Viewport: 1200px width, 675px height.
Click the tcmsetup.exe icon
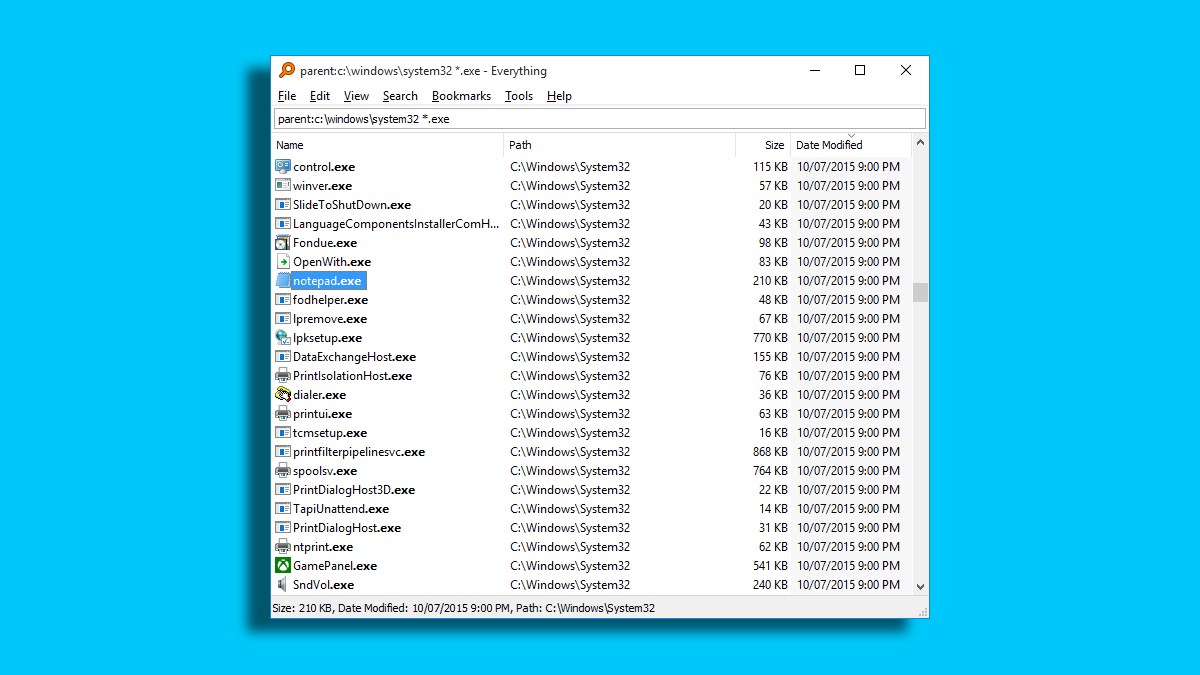pos(283,433)
